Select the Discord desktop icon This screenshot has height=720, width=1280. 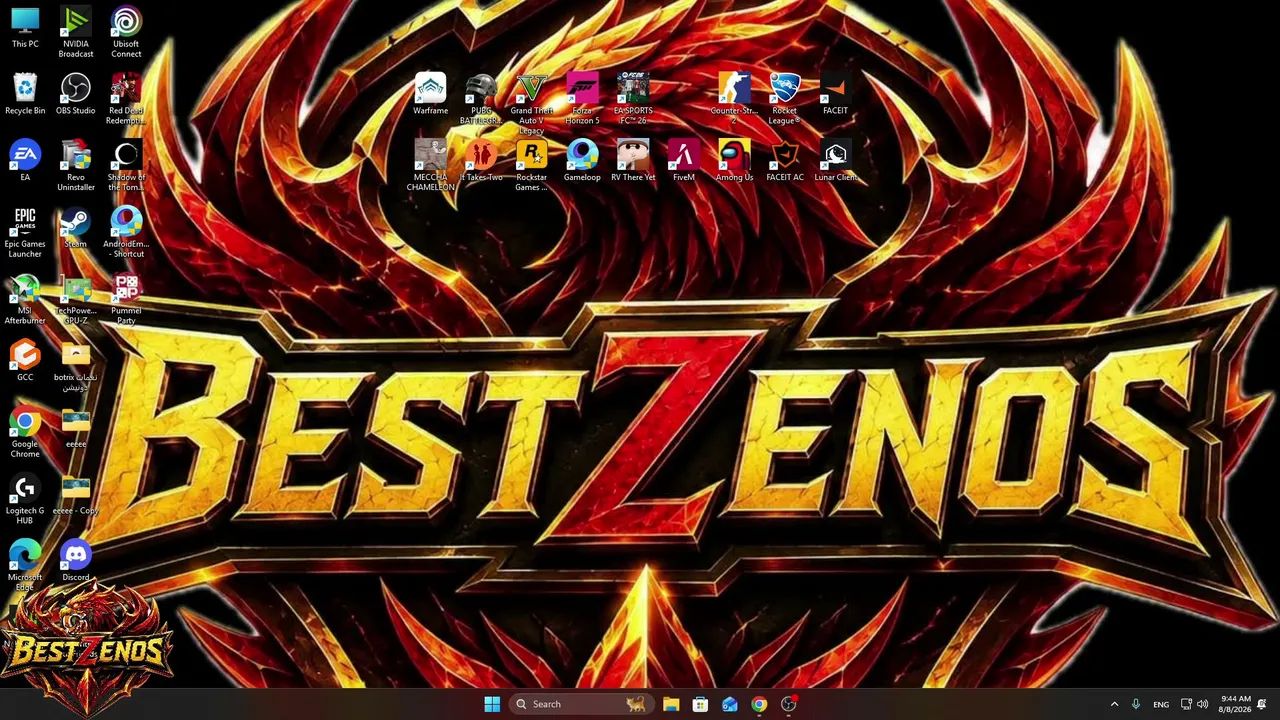(76, 561)
